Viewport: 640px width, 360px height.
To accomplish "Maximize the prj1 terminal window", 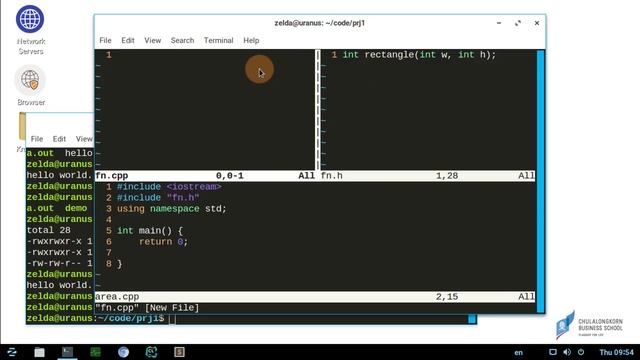I will (518, 23).
